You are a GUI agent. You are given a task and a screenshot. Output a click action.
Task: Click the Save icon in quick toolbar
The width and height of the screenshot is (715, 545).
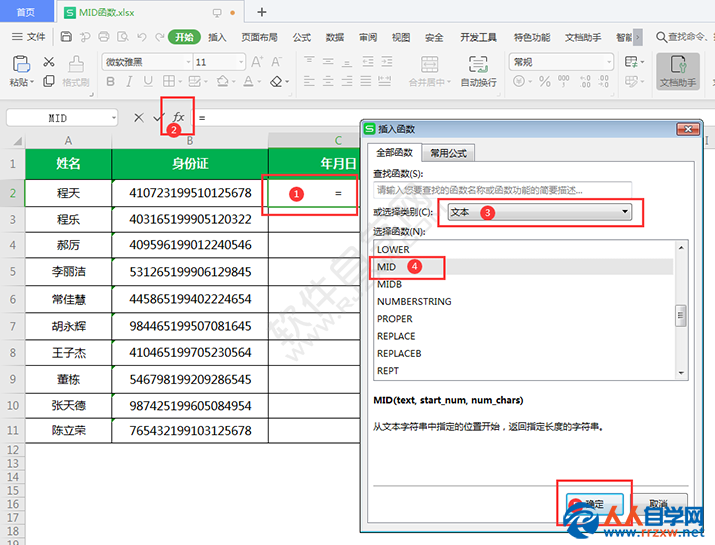66,37
